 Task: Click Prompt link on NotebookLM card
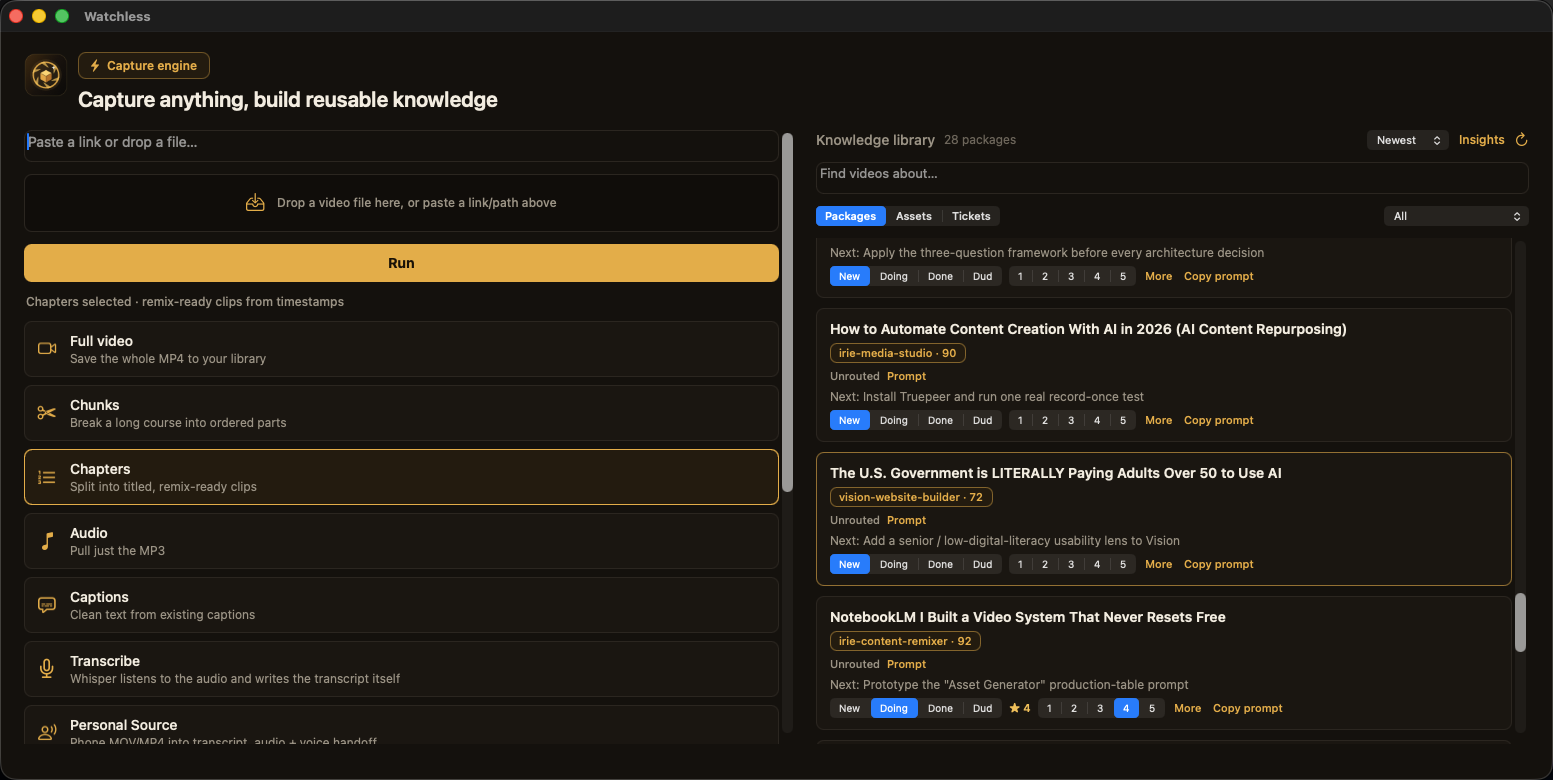[907, 664]
